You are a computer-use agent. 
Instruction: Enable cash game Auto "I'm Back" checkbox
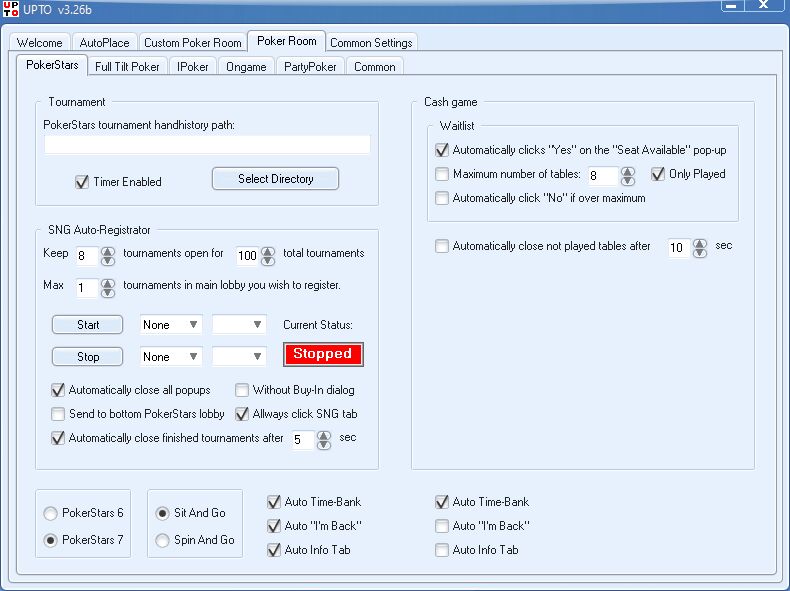click(442, 526)
